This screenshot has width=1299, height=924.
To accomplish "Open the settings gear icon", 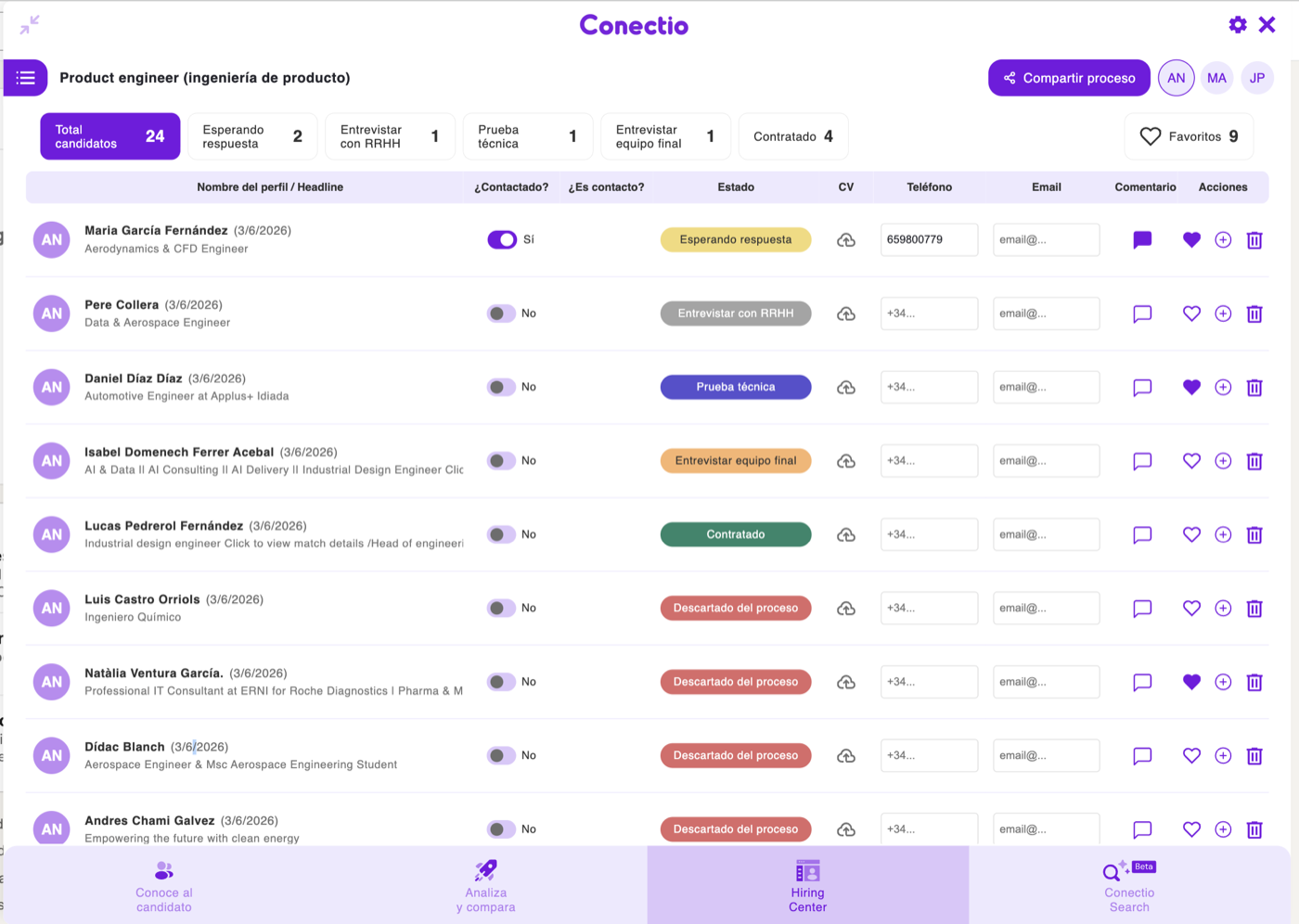I will click(x=1238, y=25).
